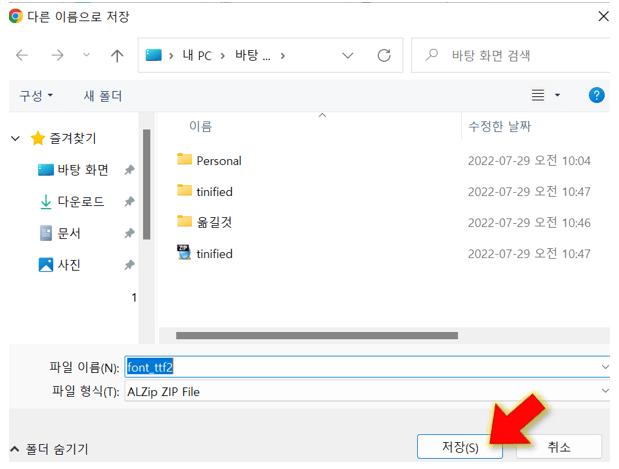Create a 새 폴더
Viewport: 619px width, 469px height.
(x=103, y=96)
